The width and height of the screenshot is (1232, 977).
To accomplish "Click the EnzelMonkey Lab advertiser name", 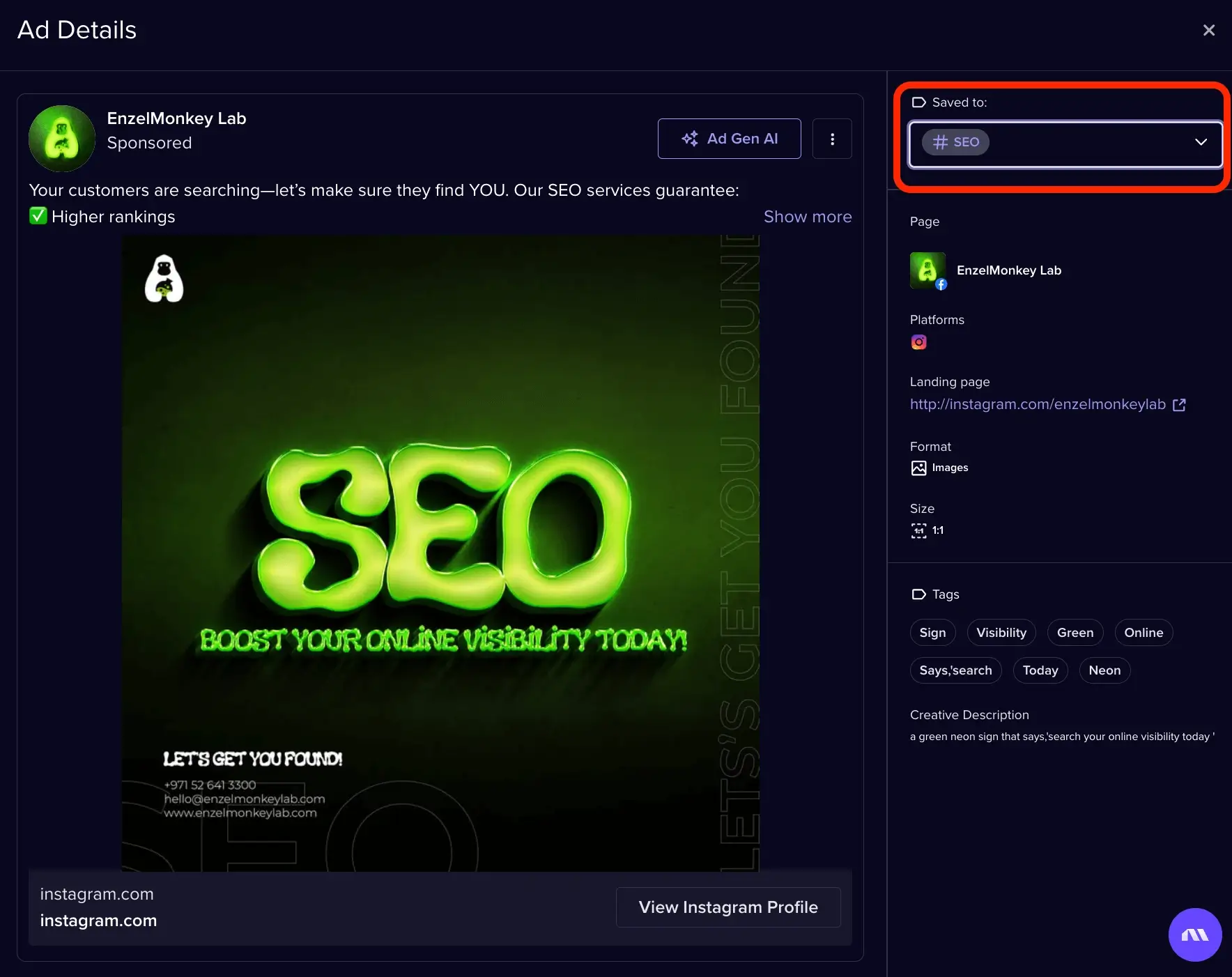I will pyautogui.click(x=176, y=118).
